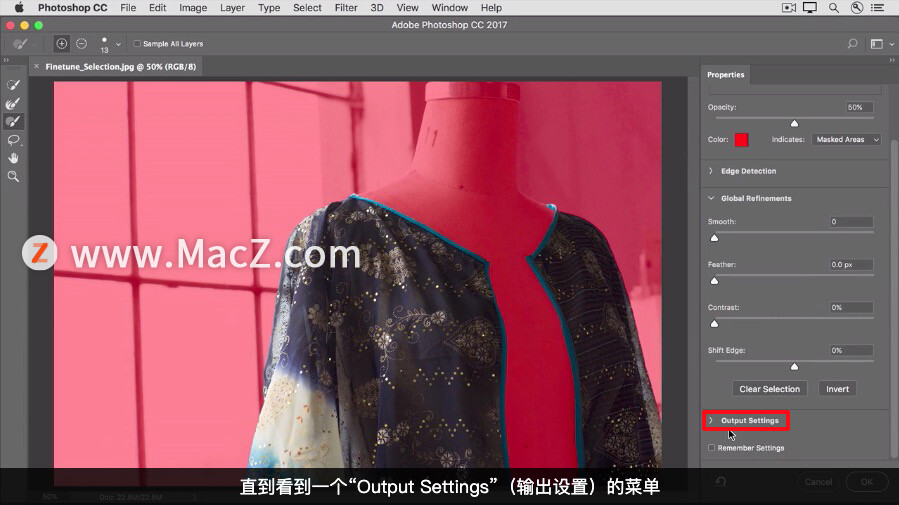Click the Contrast value field
899x505 pixels.
click(851, 308)
